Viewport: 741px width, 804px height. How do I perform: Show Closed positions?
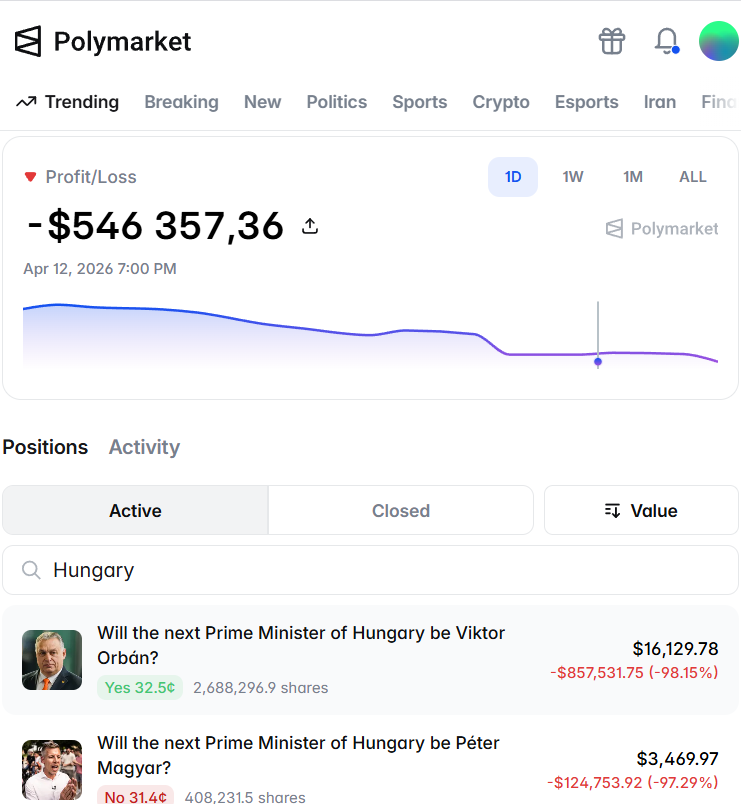401,510
